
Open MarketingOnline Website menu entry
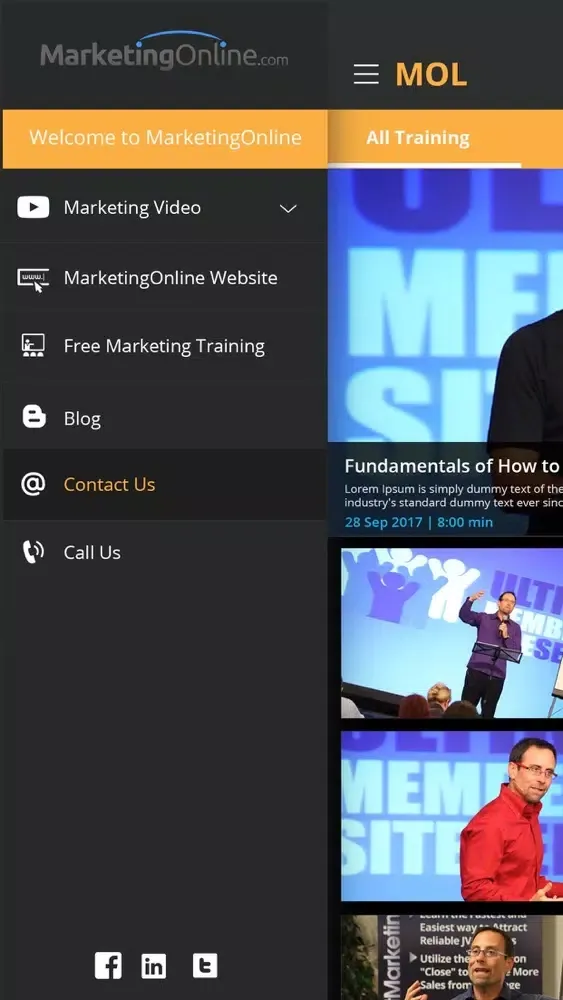[165, 278]
